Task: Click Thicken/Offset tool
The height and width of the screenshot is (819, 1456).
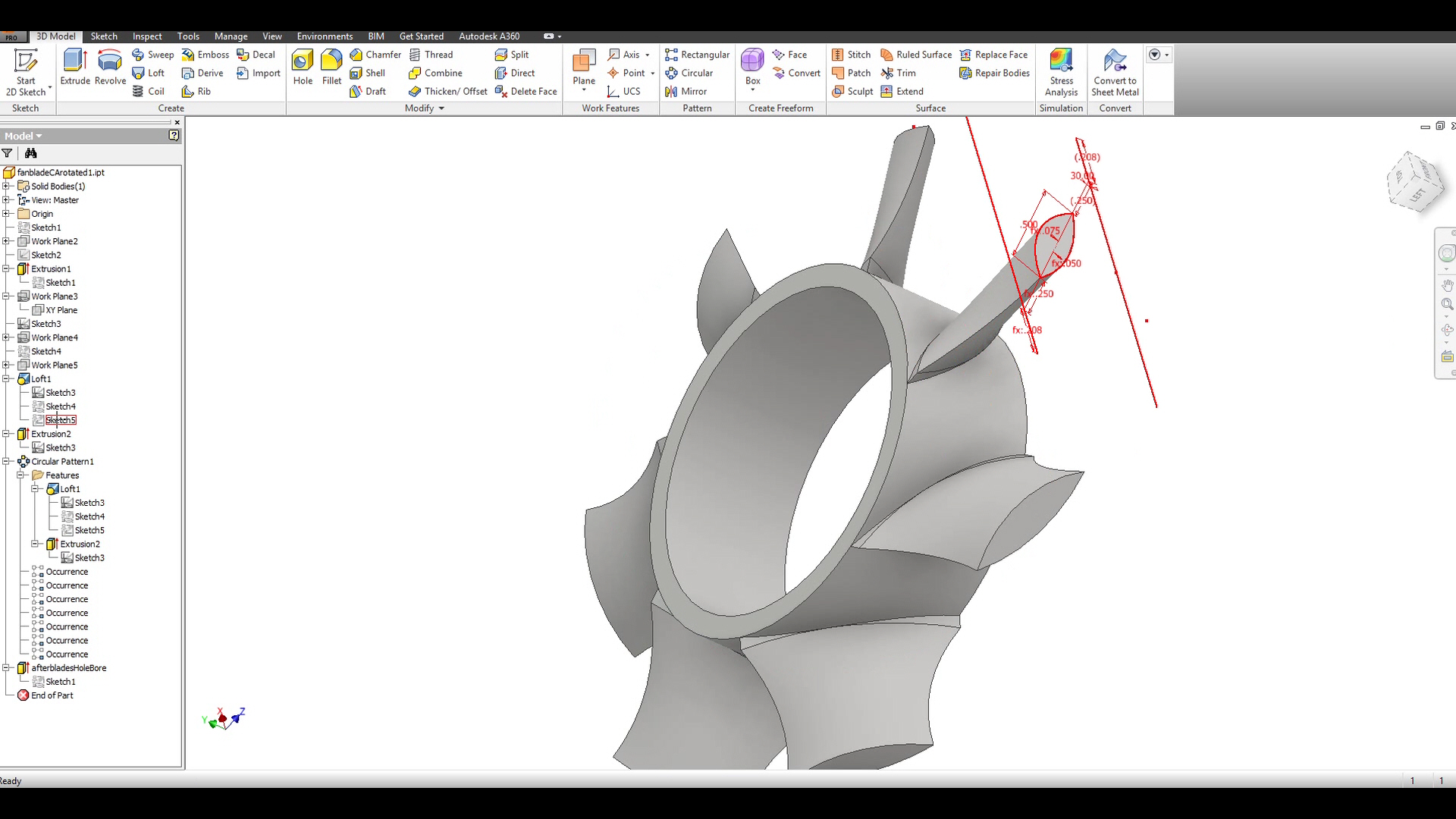Action: 447,91
